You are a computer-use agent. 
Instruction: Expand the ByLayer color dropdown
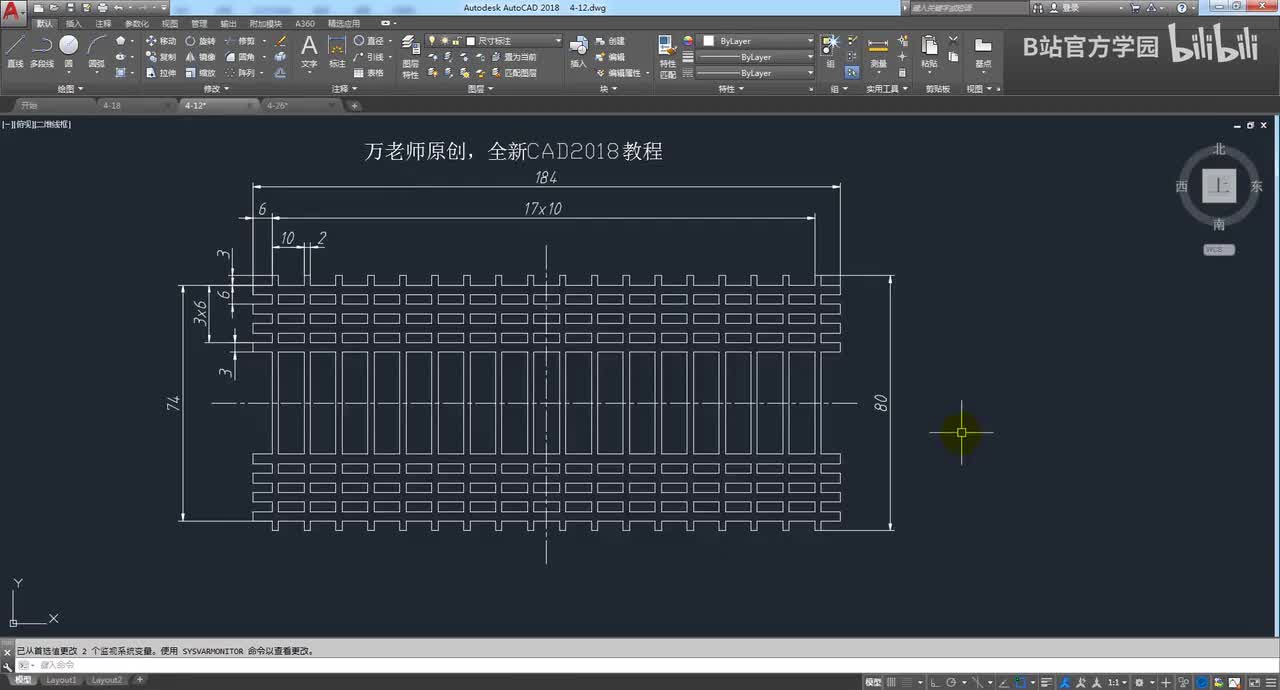809,41
